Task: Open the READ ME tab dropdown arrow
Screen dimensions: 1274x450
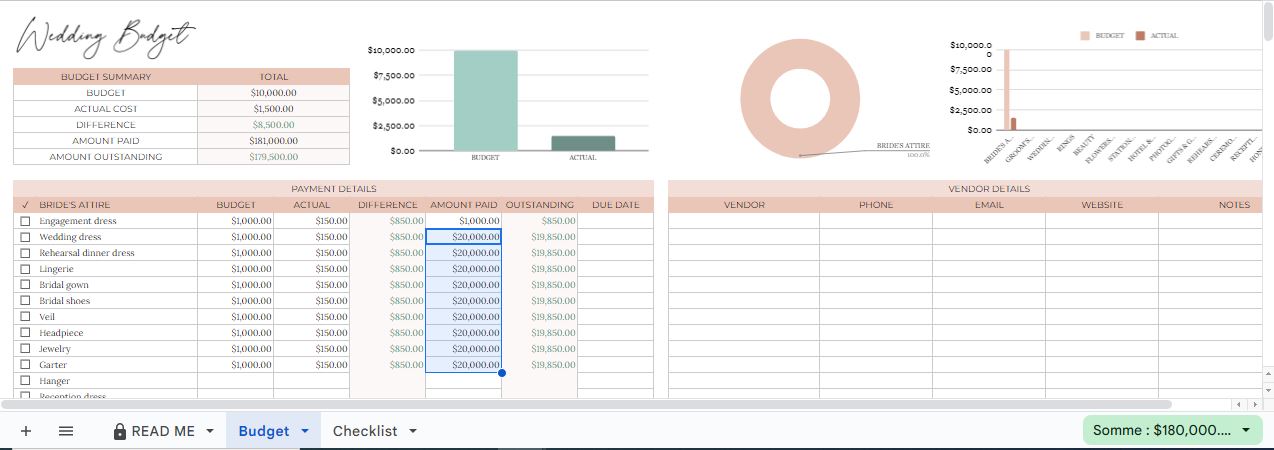Action: [x=210, y=431]
